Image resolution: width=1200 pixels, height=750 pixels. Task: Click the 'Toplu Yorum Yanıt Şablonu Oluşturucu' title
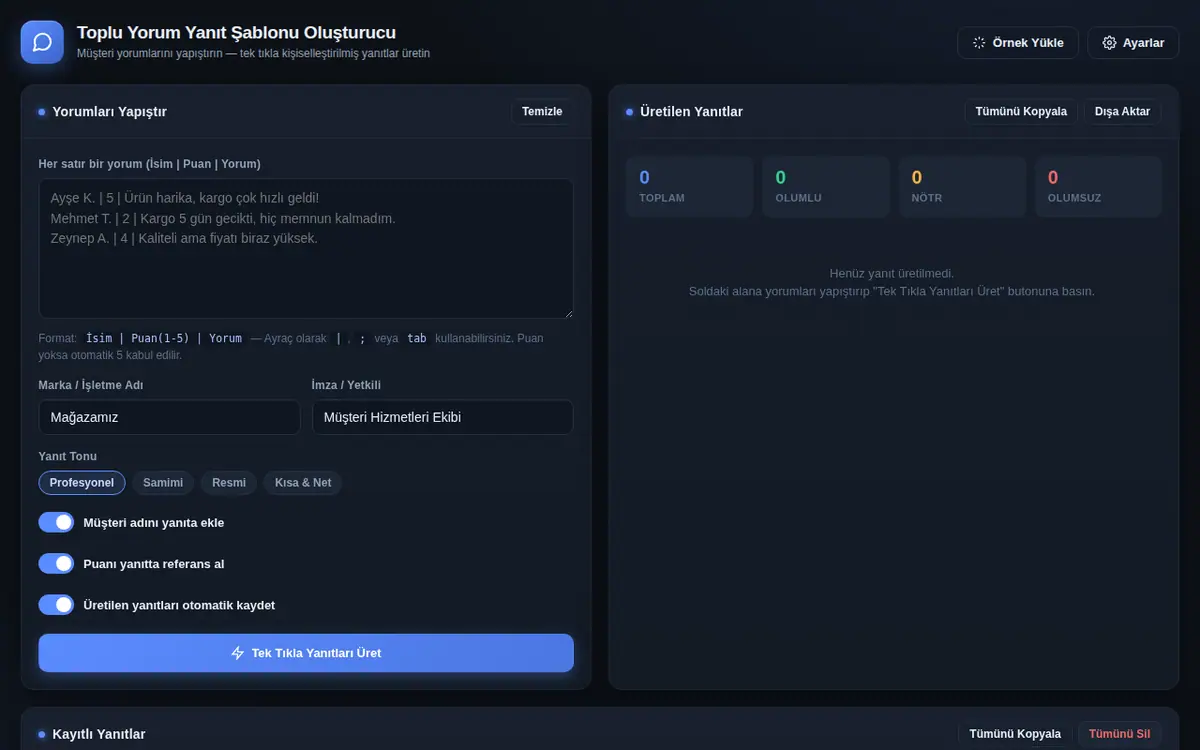coord(236,33)
